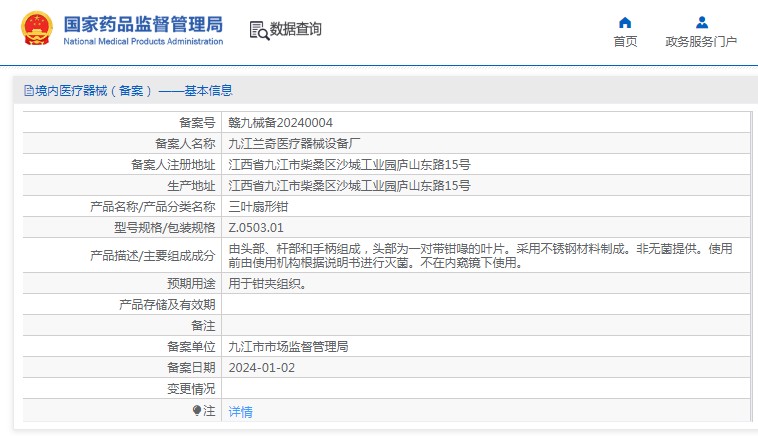The height and width of the screenshot is (436, 758).
Task: Click the 产品名称/产品分类名称 label
Action: click(x=153, y=207)
